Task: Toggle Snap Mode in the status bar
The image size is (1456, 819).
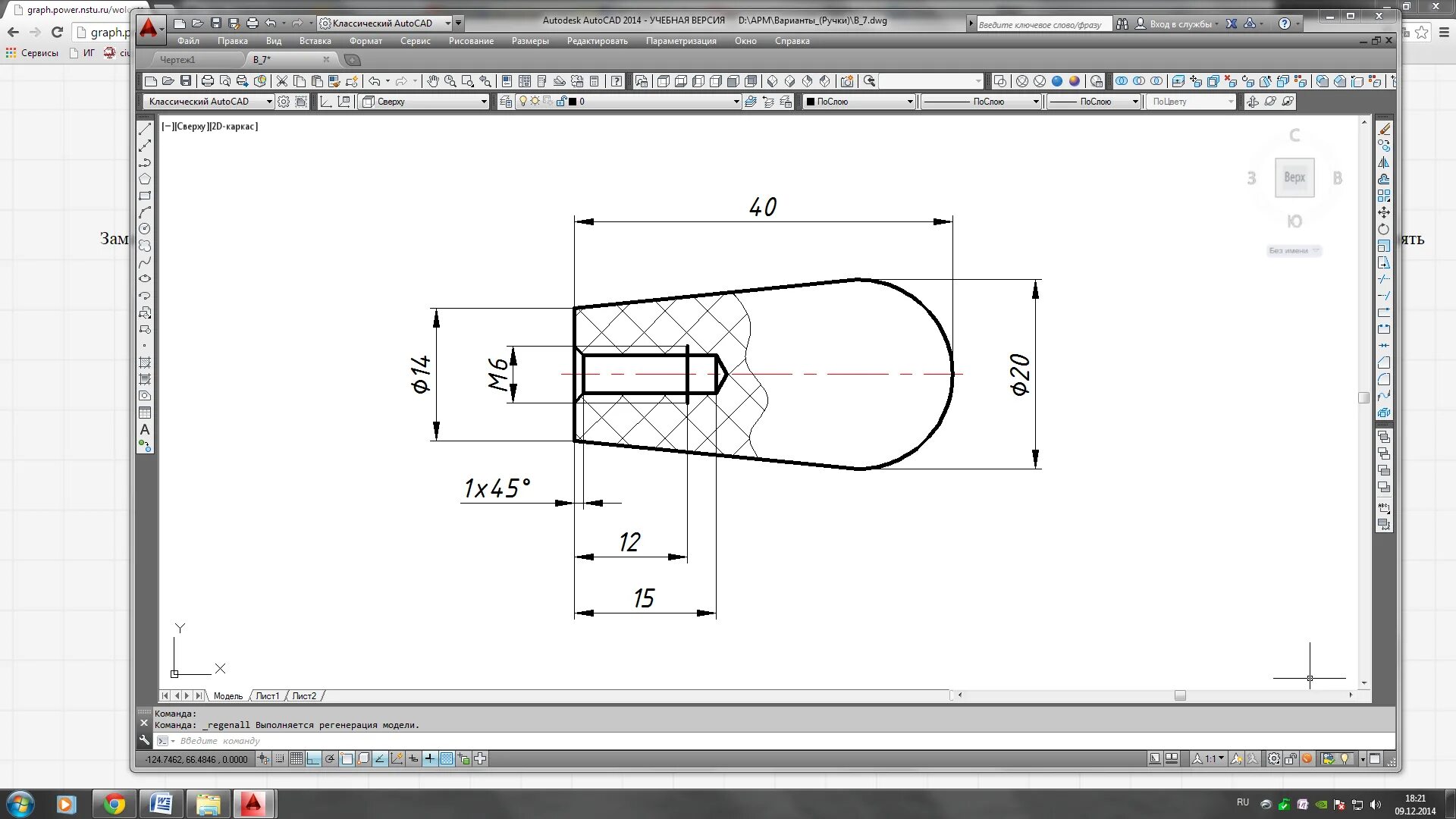Action: pos(280,759)
